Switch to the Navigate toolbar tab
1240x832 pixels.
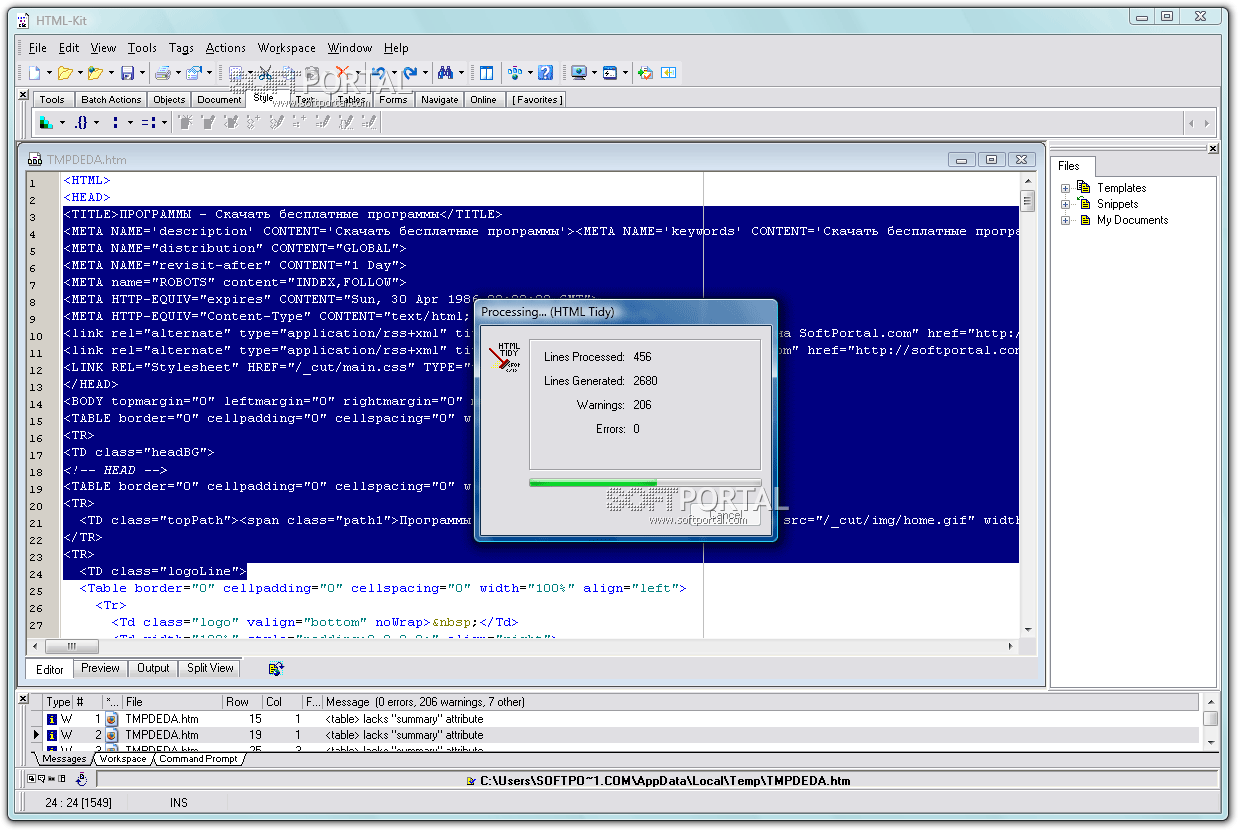(x=439, y=99)
